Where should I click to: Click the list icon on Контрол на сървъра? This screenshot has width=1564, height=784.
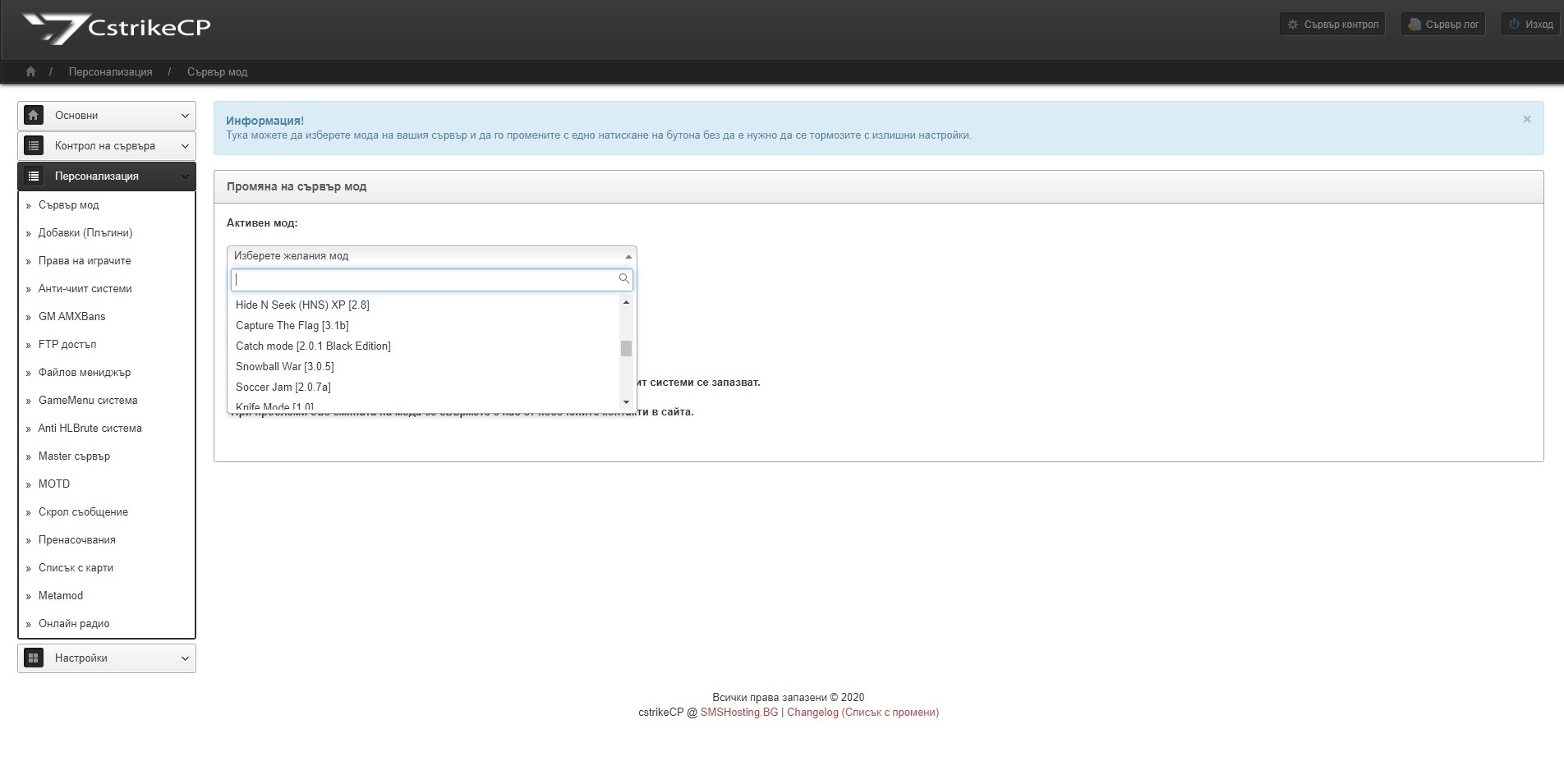click(33, 145)
